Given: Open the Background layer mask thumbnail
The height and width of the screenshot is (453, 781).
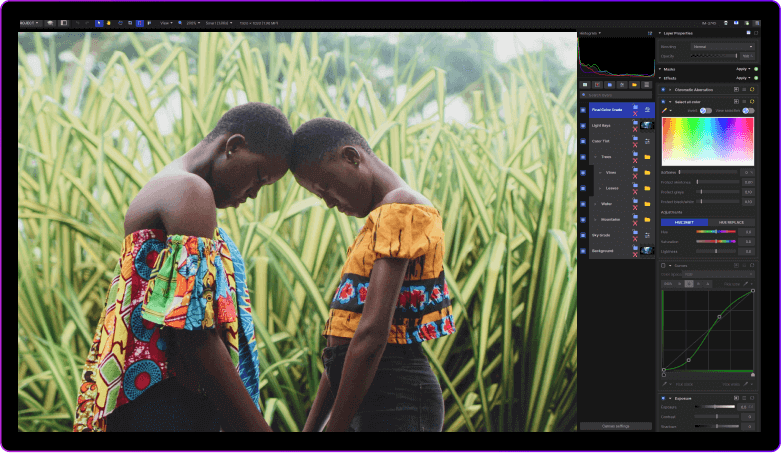Looking at the screenshot, I should (x=647, y=251).
